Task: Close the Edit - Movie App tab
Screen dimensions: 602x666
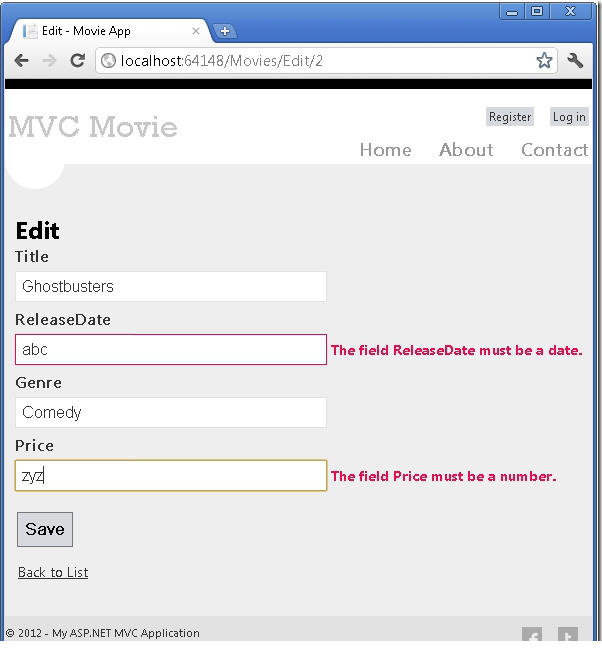Action: tap(196, 31)
